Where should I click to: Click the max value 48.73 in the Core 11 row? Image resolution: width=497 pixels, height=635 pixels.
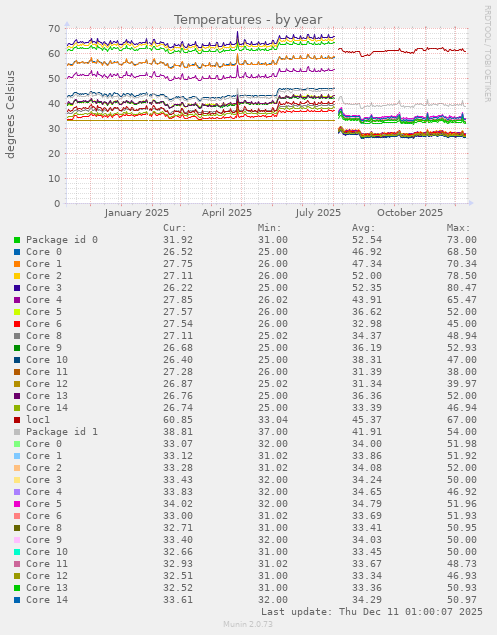(462, 564)
